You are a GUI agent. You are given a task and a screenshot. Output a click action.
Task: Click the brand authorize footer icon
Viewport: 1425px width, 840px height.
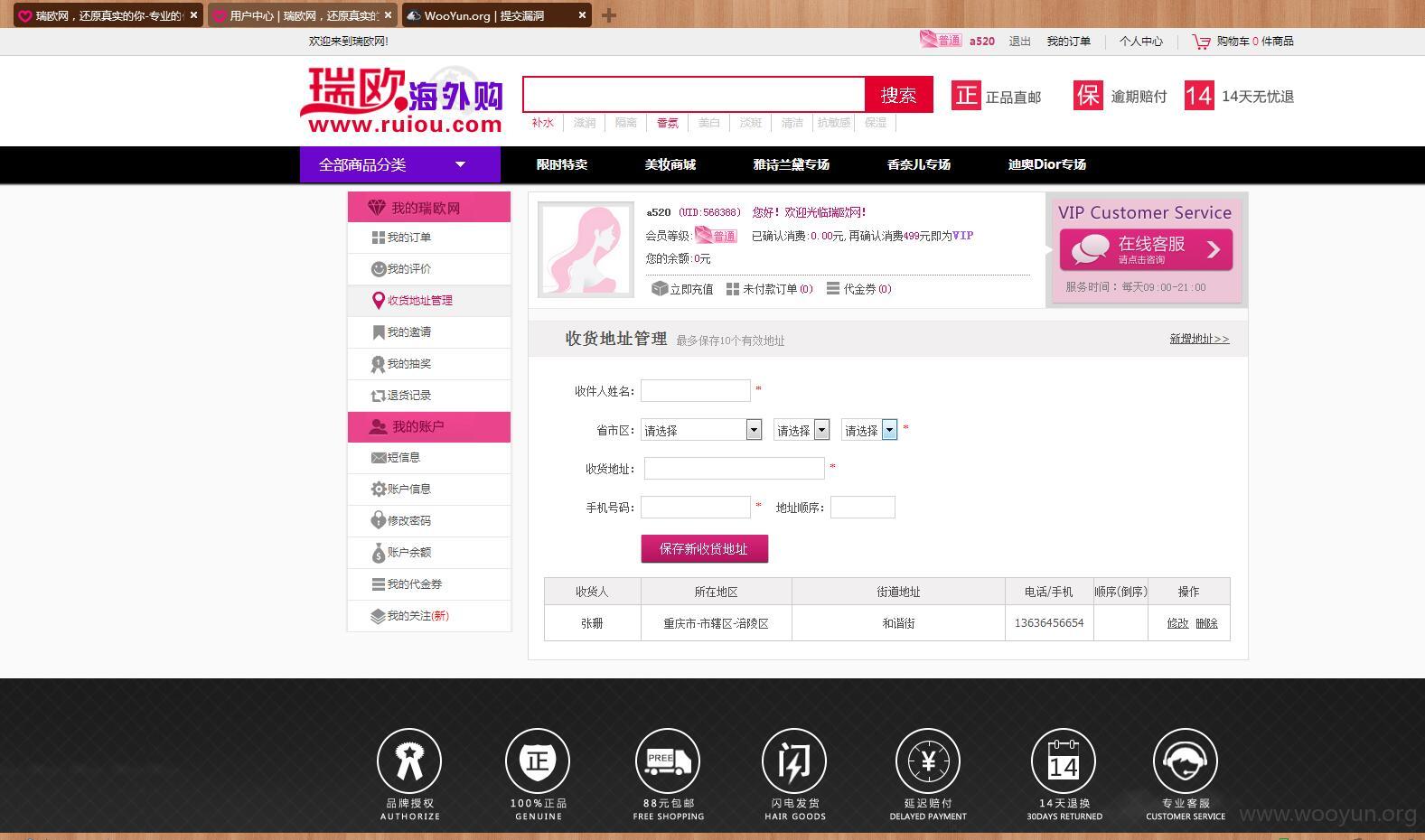409,761
